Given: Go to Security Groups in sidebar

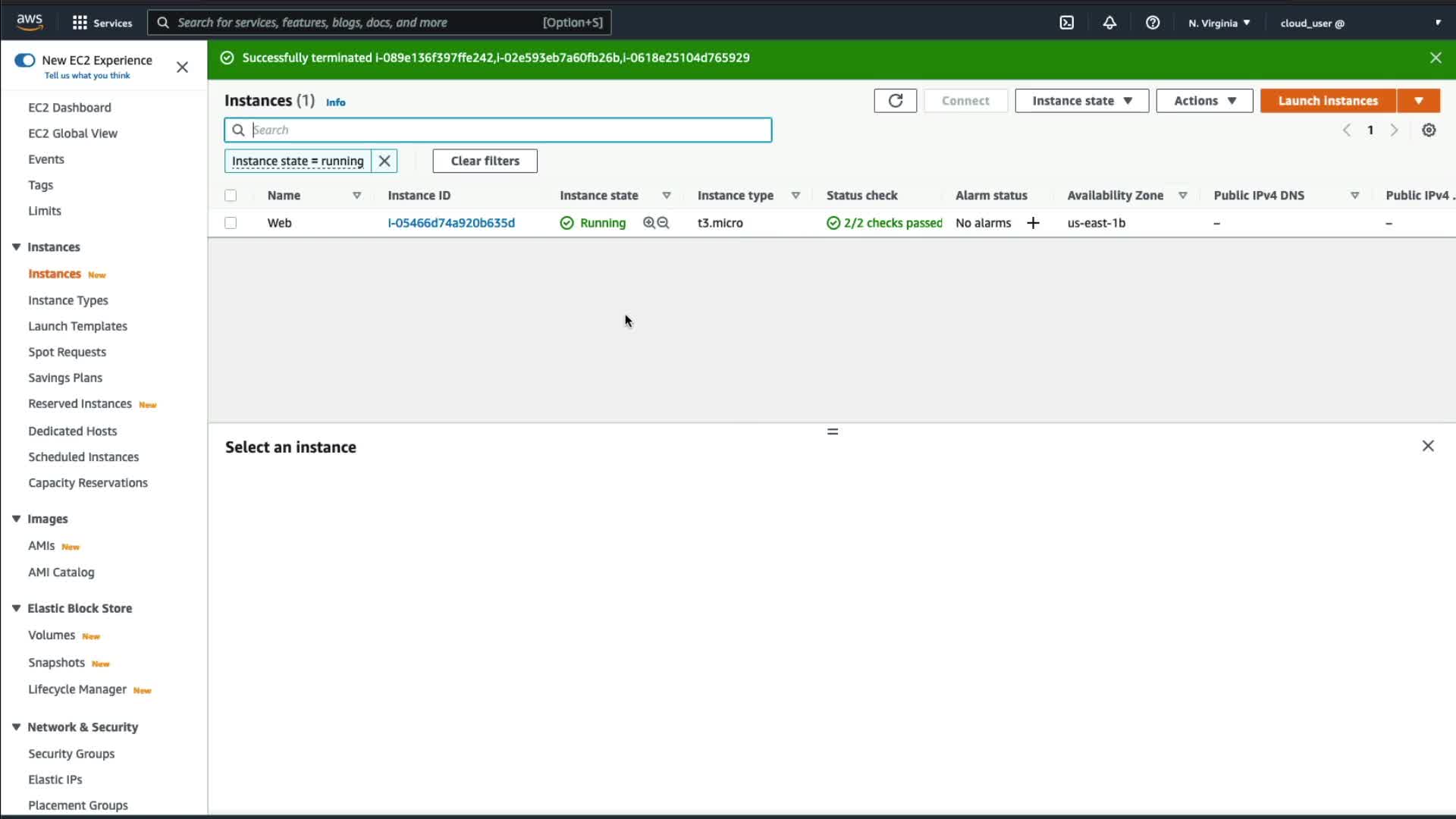Looking at the screenshot, I should 71,754.
